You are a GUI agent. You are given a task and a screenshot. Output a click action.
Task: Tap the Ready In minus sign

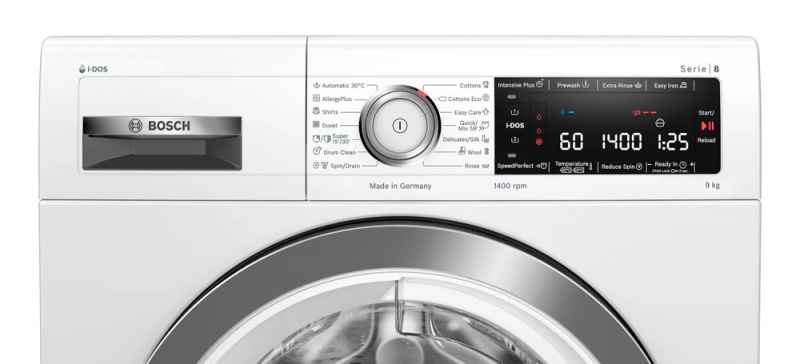coord(650,165)
